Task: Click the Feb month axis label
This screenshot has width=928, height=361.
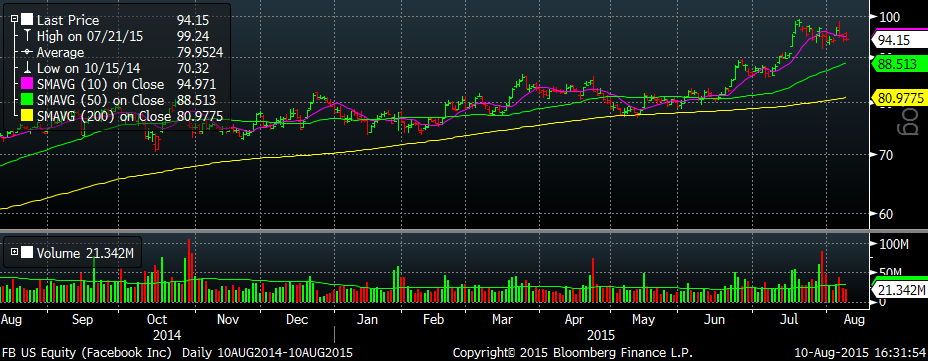Action: coord(434,320)
